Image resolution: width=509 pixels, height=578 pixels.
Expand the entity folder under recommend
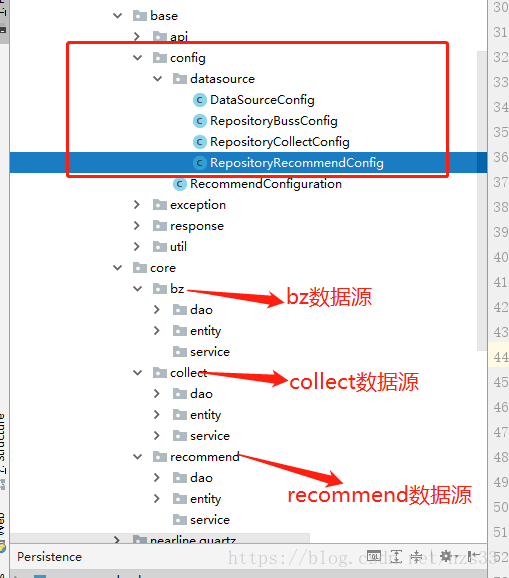click(x=157, y=499)
